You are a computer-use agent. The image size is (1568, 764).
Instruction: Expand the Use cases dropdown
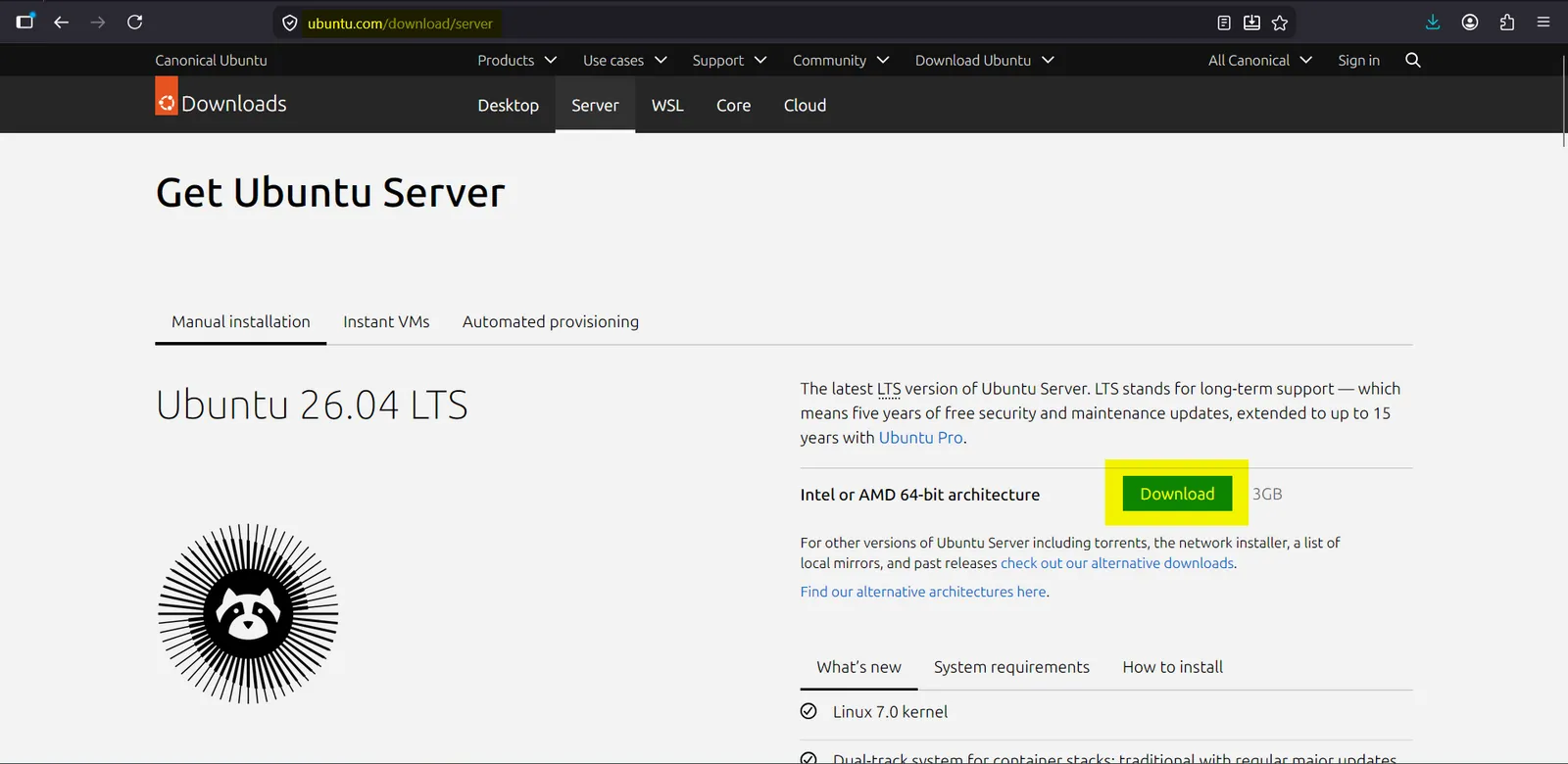625,60
